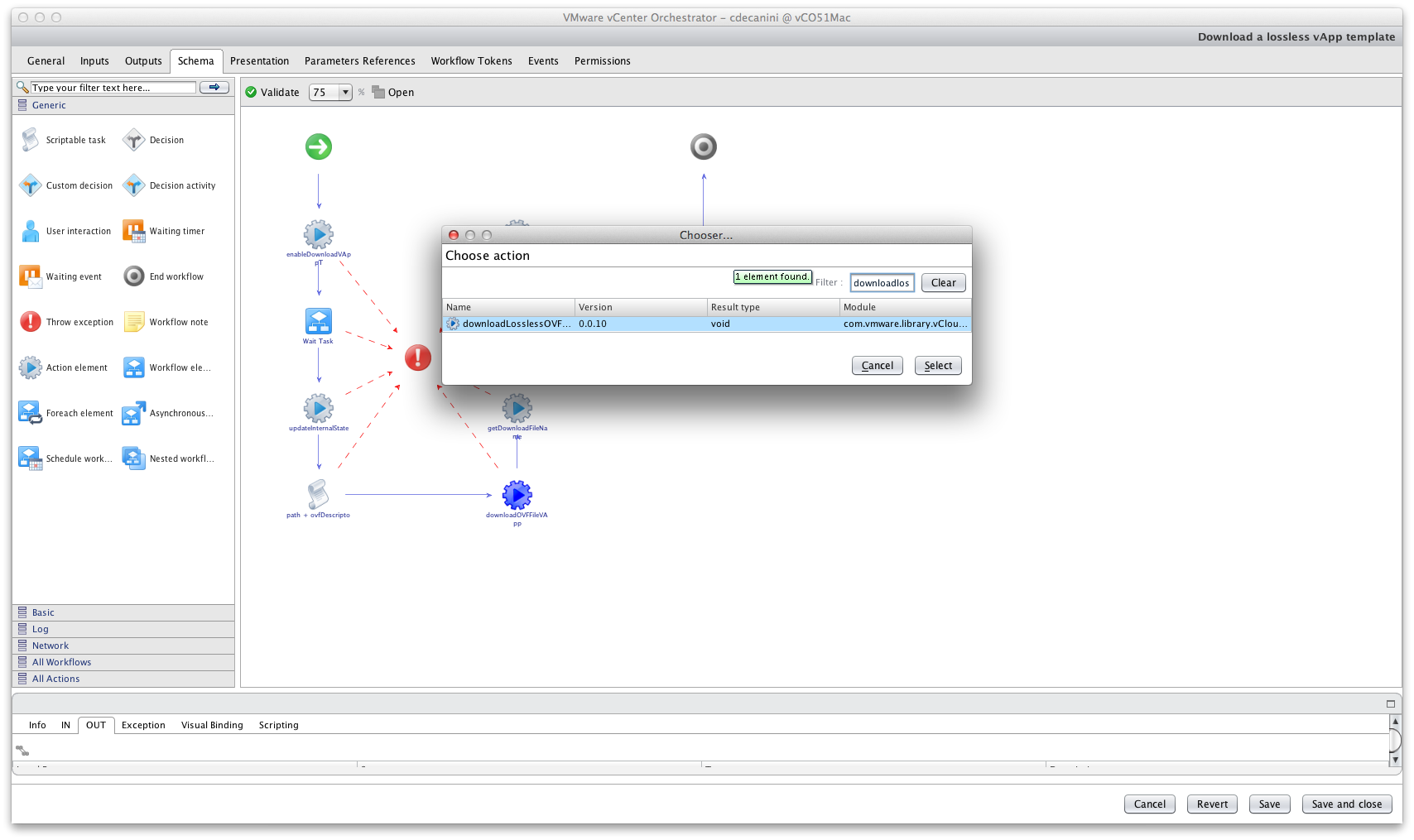Switch to the Inputs tab

pyautogui.click(x=94, y=61)
